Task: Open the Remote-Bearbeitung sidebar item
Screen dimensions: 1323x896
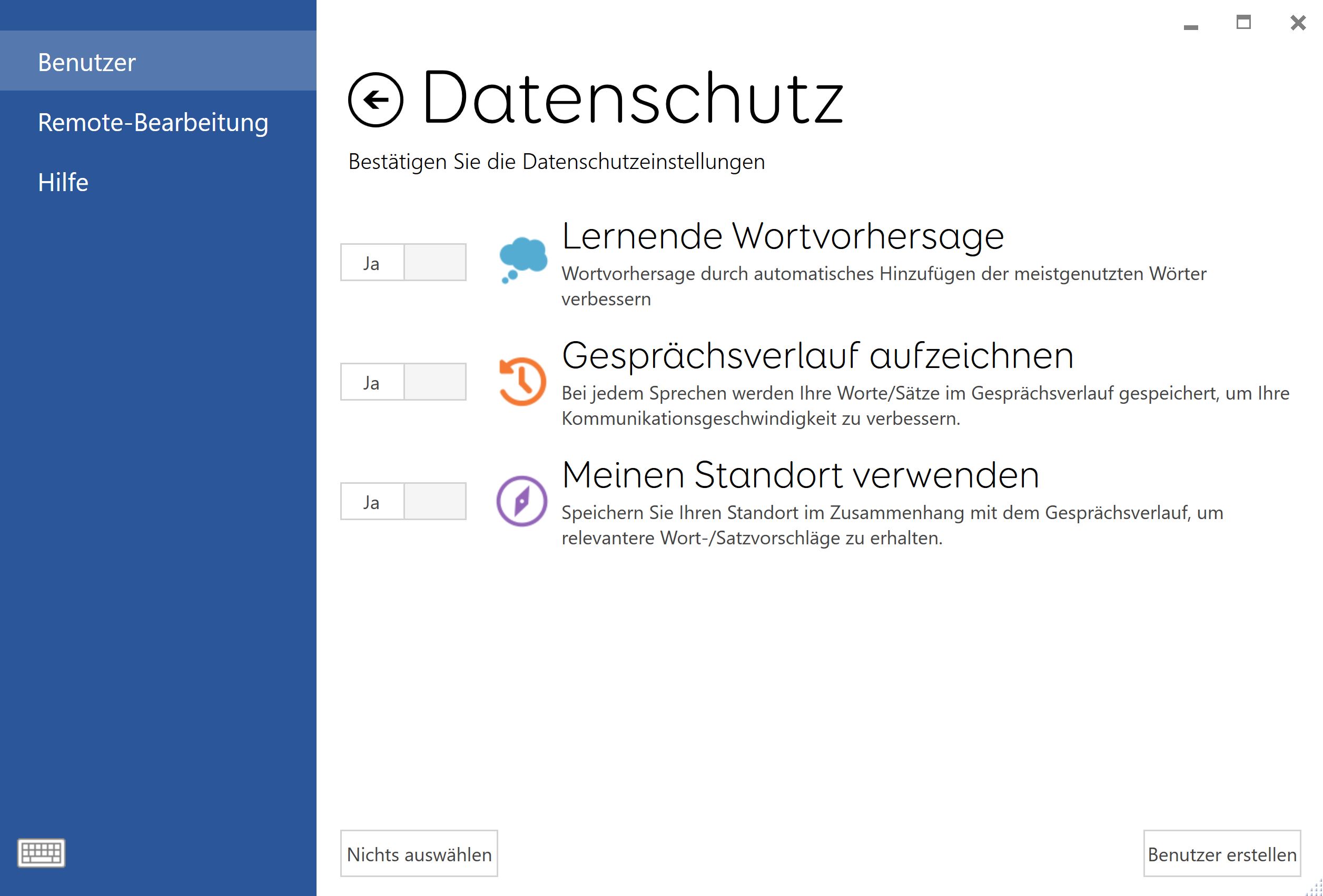Action: coord(153,122)
